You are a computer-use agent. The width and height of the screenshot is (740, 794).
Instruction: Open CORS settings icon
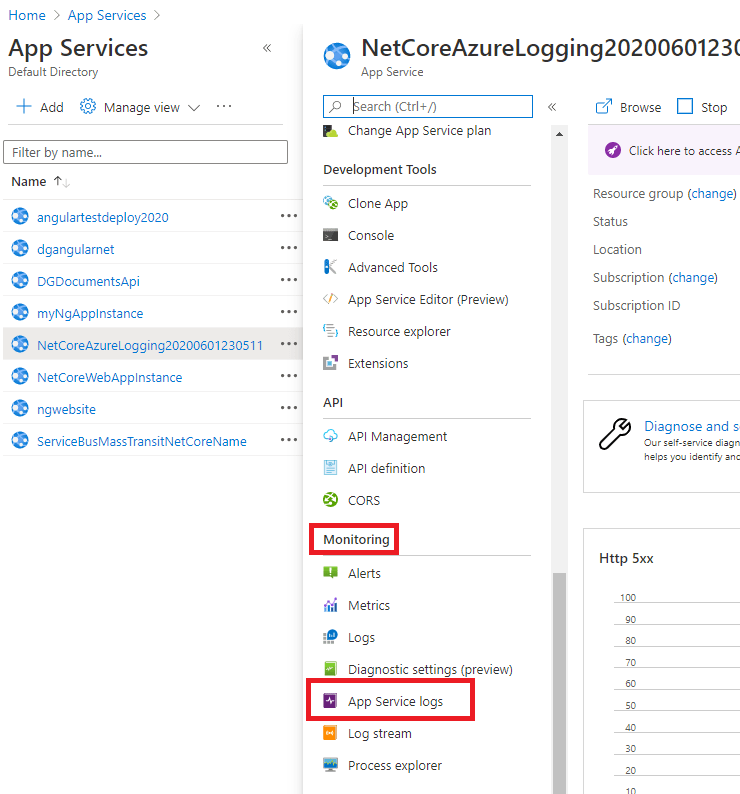[331, 500]
